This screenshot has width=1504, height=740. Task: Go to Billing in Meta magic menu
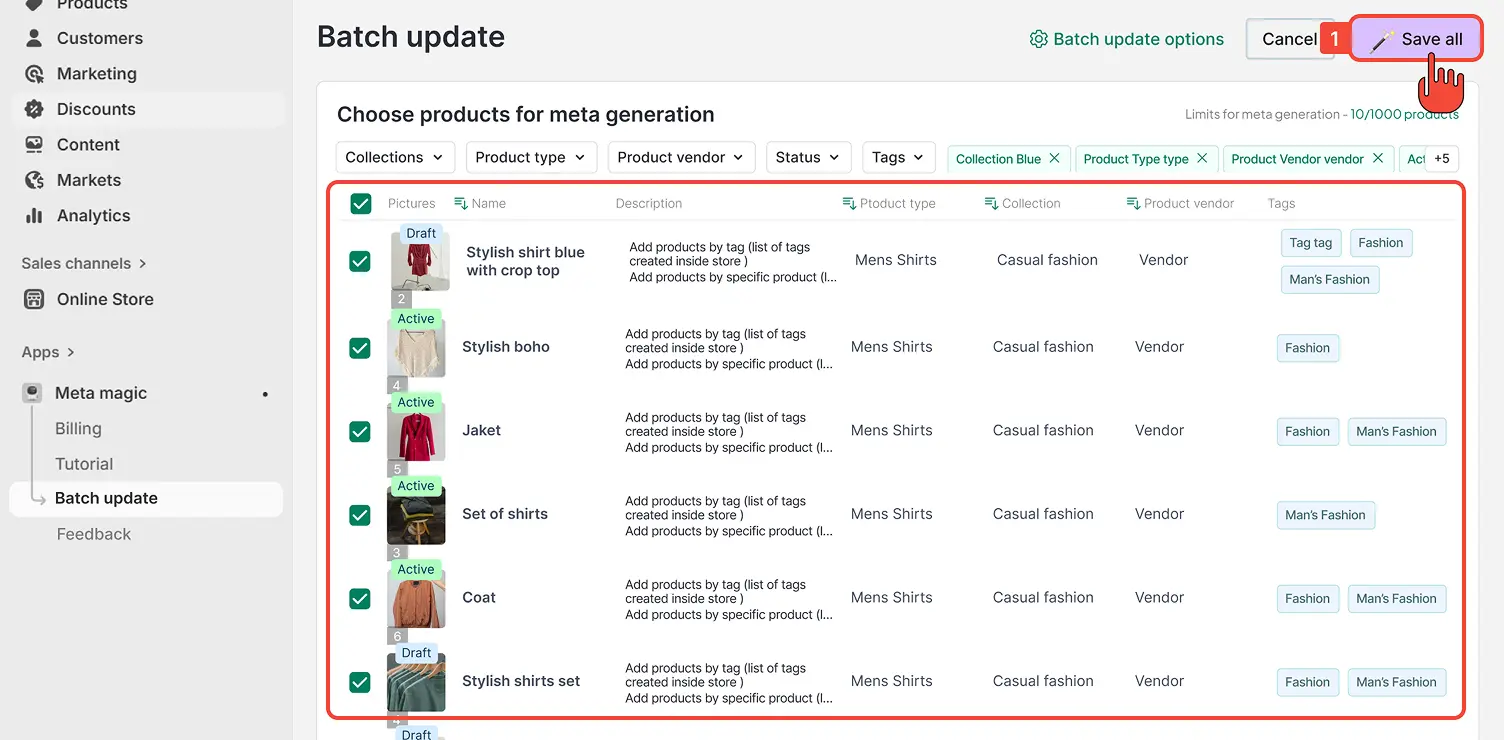click(78, 428)
